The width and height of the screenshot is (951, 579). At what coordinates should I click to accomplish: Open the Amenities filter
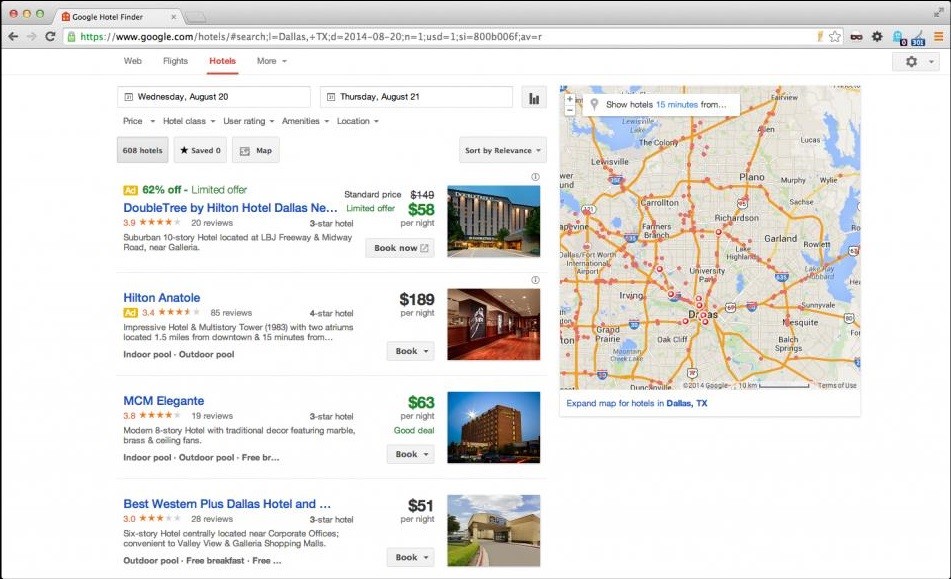[x=306, y=121]
